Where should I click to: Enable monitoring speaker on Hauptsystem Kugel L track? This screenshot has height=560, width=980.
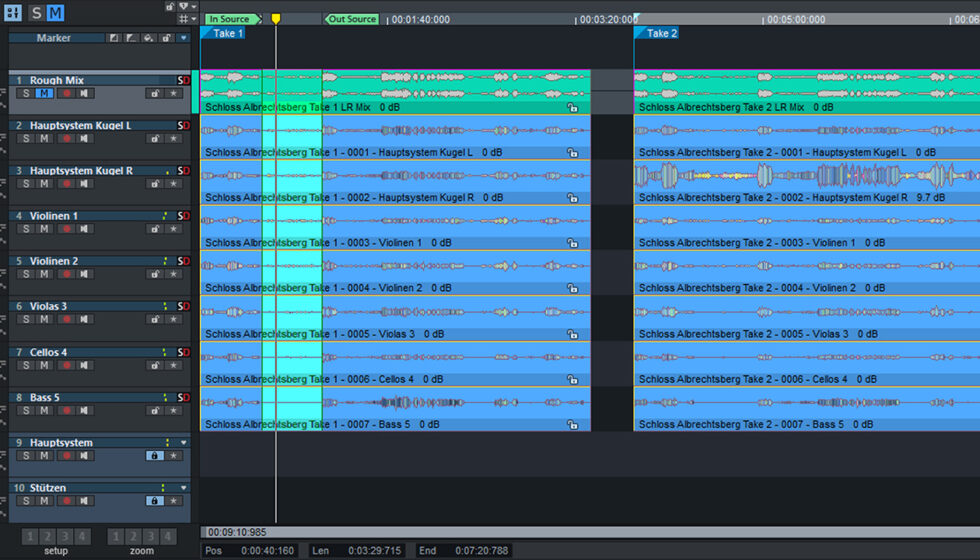pos(85,139)
